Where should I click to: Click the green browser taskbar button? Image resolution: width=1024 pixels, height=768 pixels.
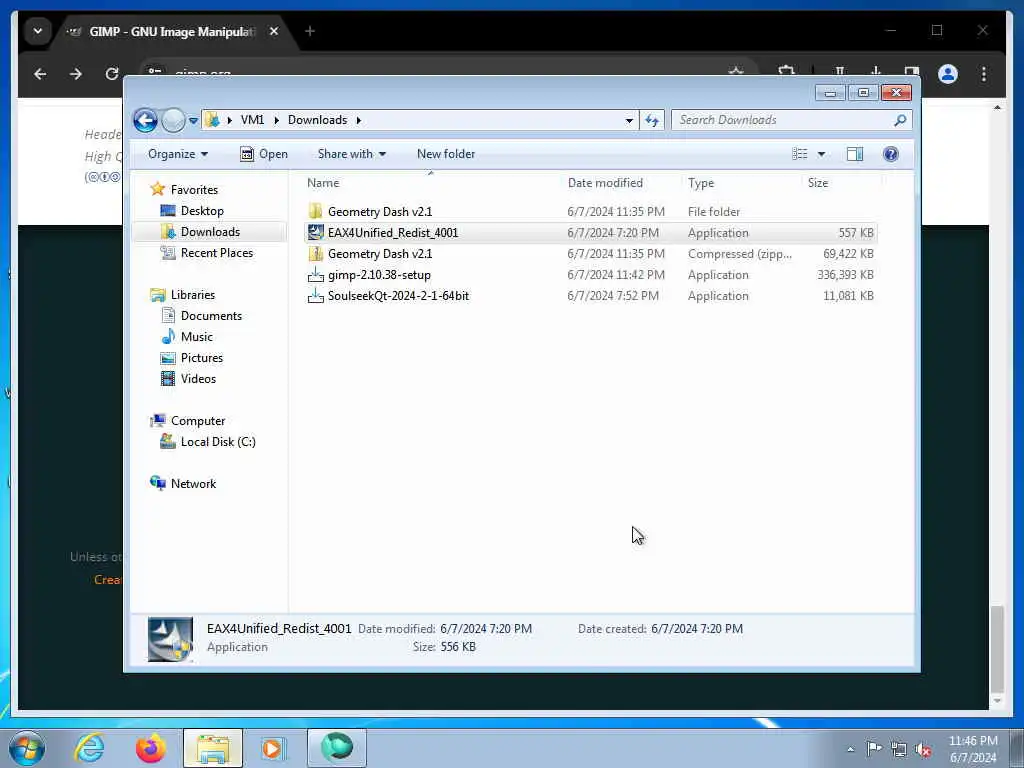pyautogui.click(x=336, y=748)
